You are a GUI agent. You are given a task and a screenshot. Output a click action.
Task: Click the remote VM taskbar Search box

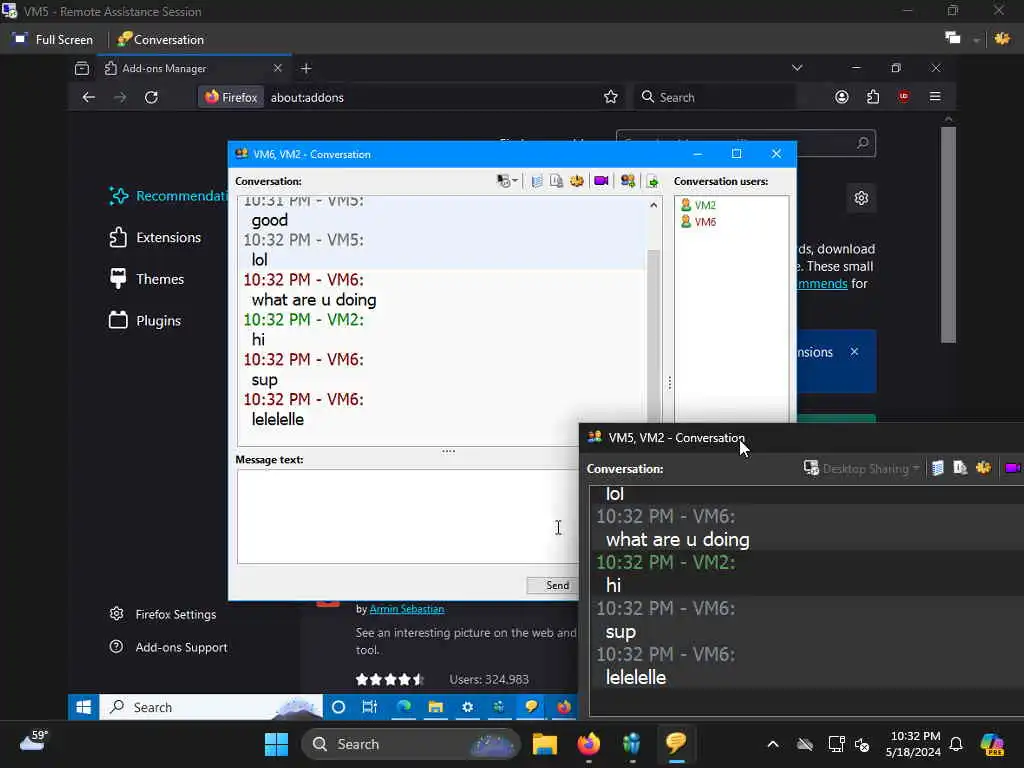point(211,707)
